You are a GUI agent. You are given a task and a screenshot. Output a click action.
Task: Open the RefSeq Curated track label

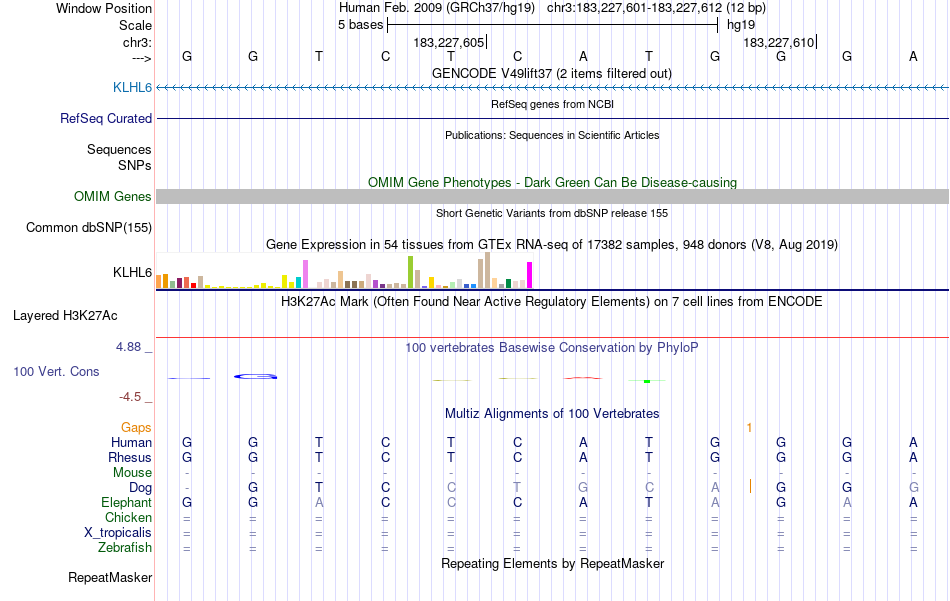[106, 118]
